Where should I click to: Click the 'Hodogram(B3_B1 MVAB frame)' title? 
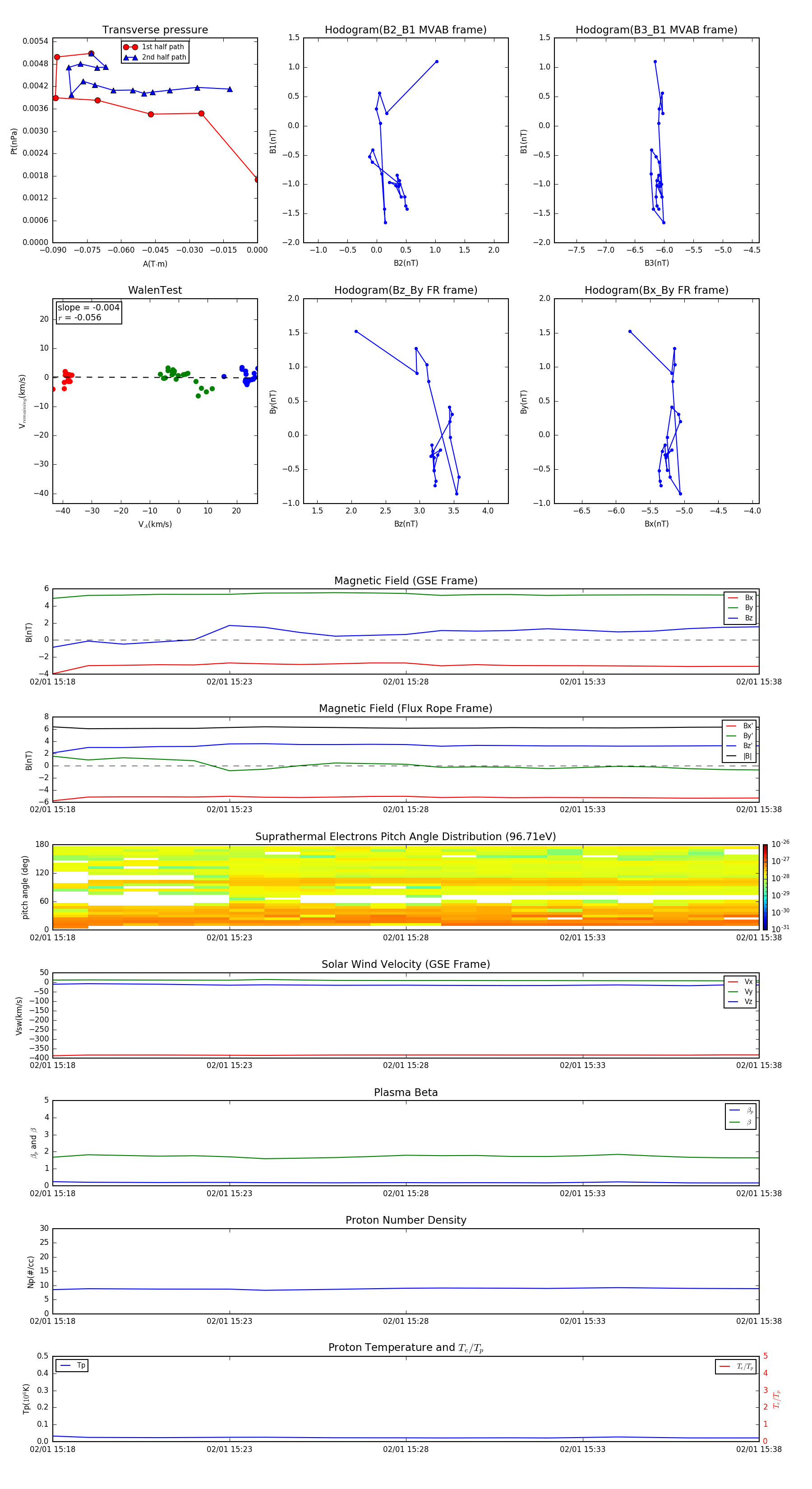[x=656, y=30]
